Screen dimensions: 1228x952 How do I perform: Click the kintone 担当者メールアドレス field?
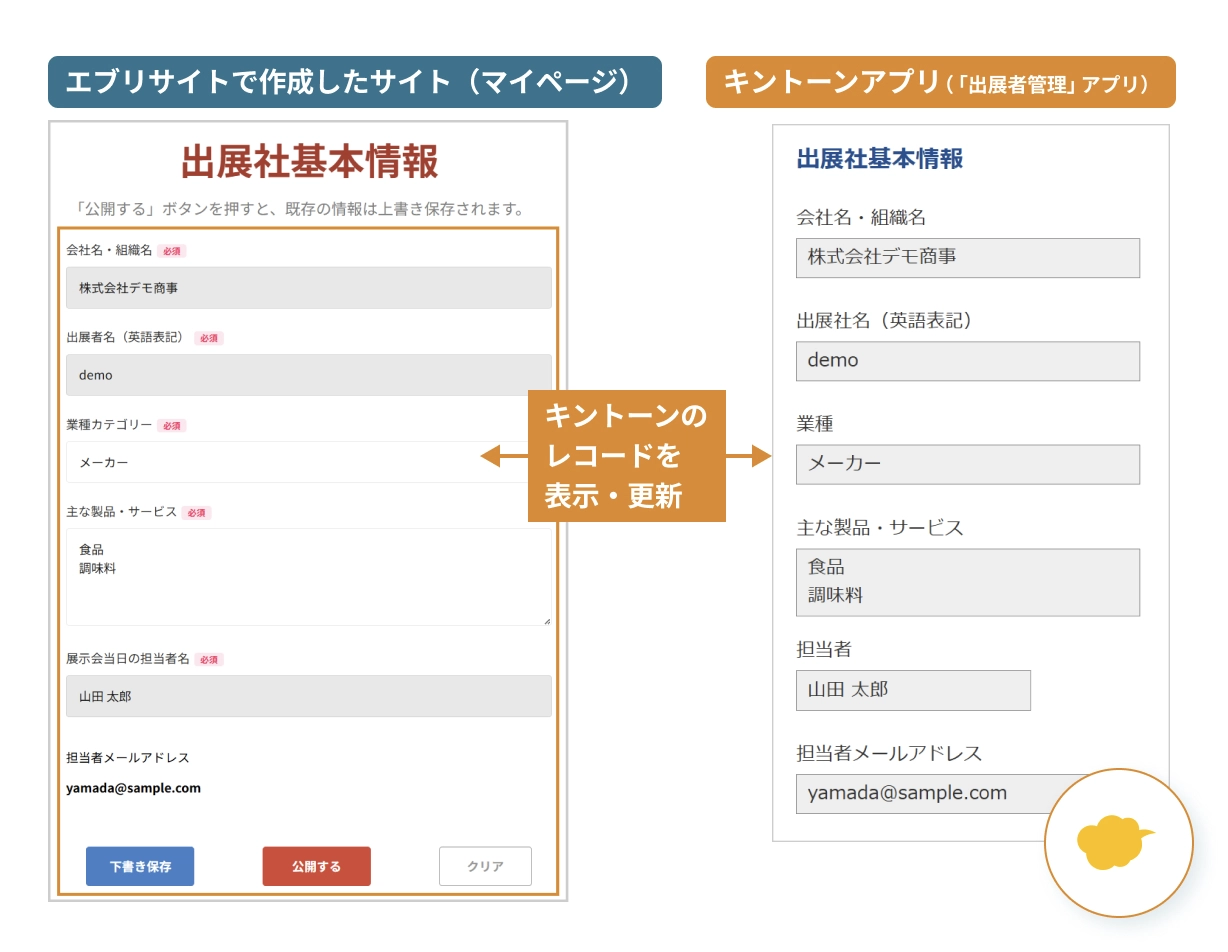[968, 794]
